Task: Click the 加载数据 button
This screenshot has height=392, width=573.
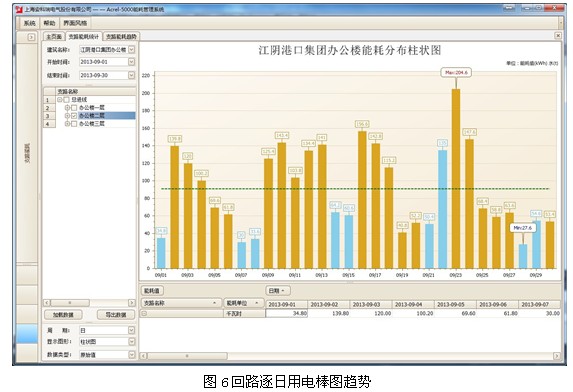Action: tap(63, 315)
